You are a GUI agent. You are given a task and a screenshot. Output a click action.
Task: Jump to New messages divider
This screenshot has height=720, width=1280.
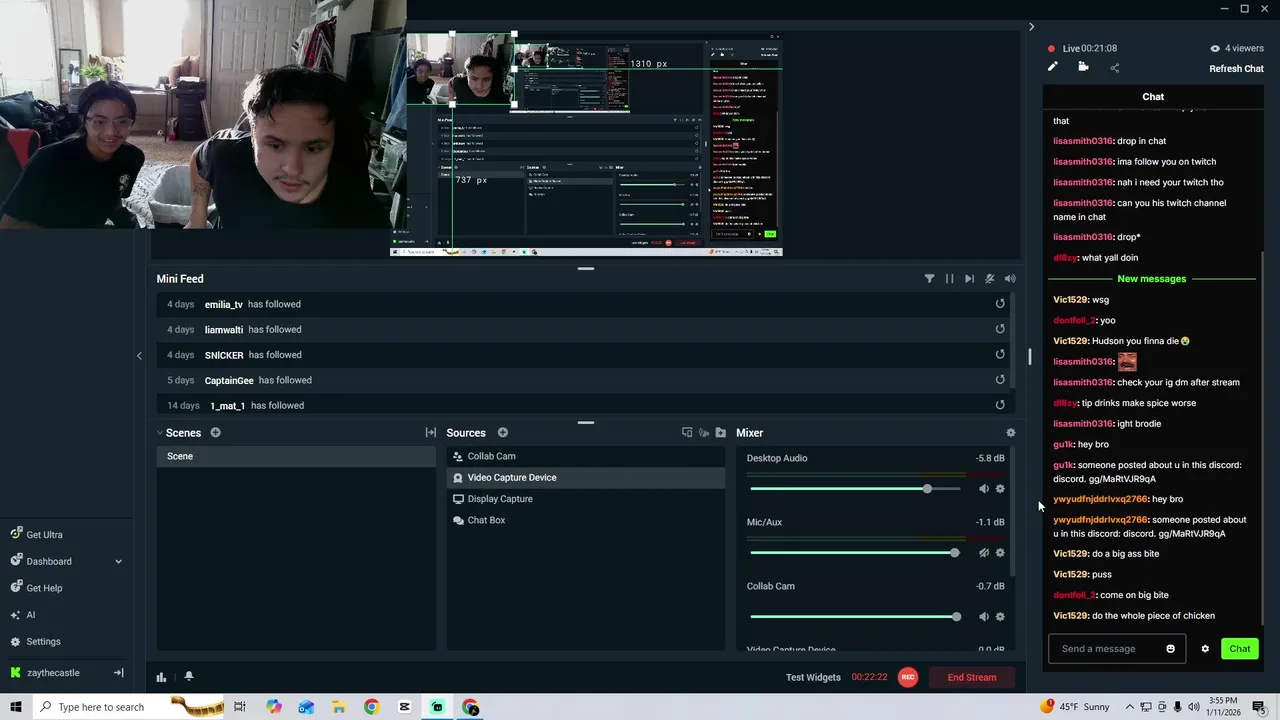(1152, 279)
